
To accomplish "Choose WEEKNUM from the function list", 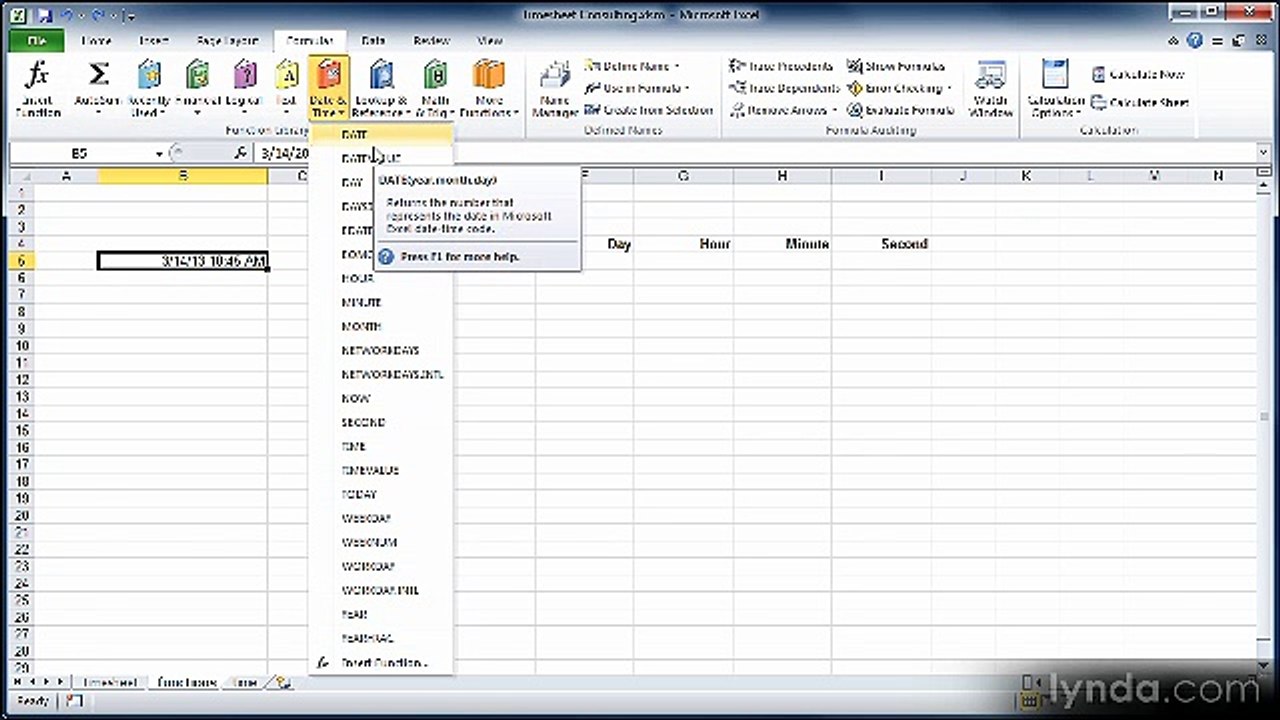I will click(382, 542).
